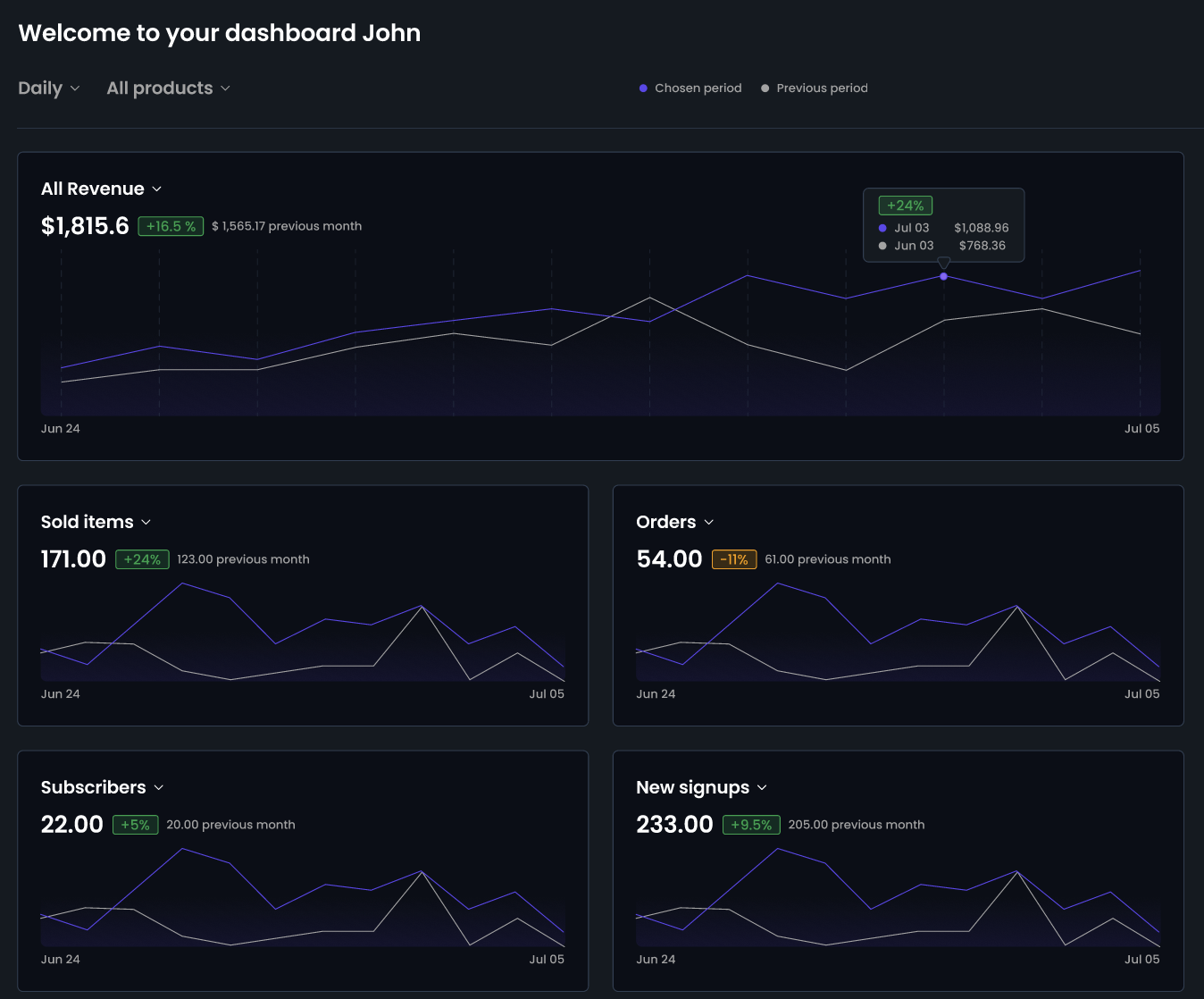Click Jul 05 label under the revenue chart

tap(1141, 429)
